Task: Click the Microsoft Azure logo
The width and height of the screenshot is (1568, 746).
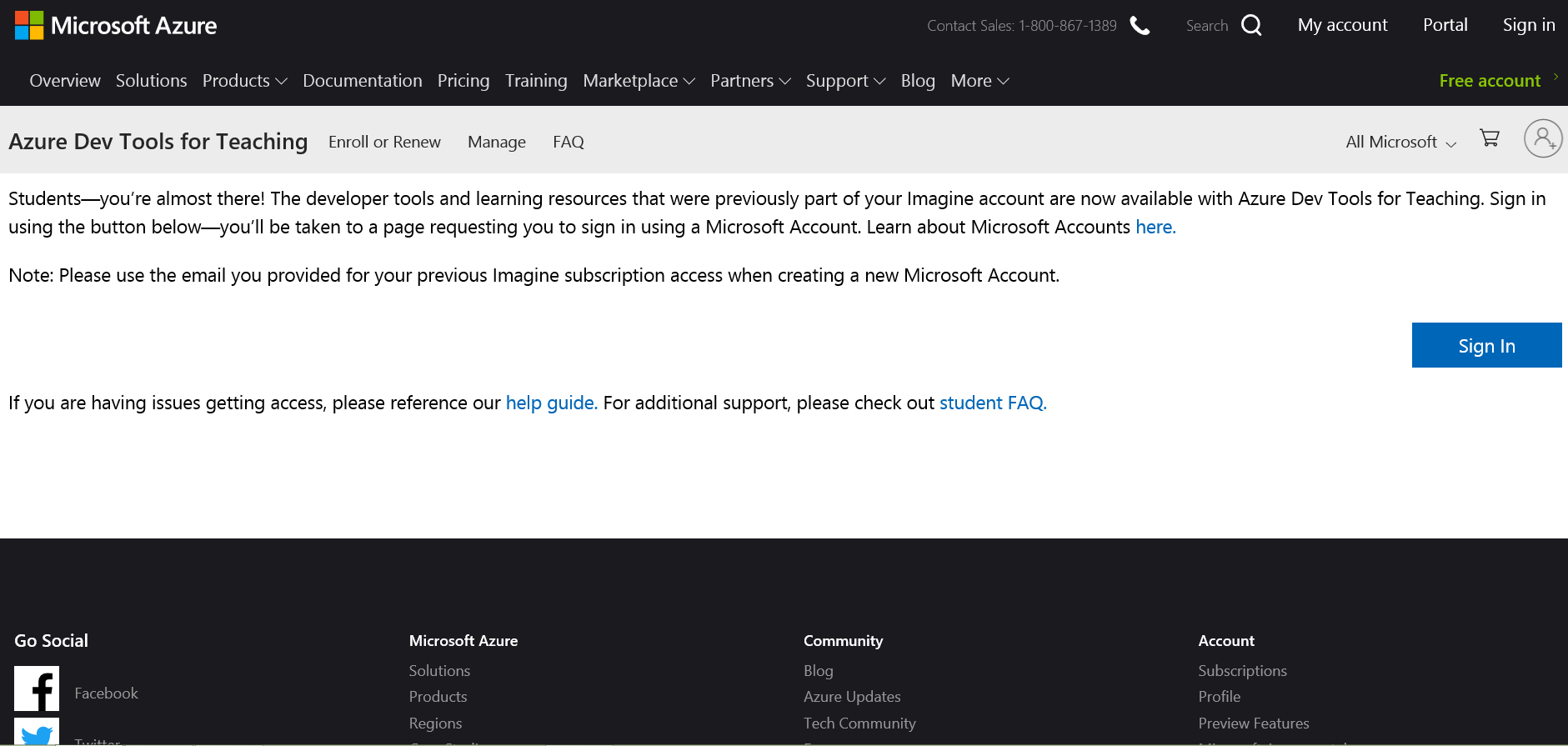Action: tap(116, 26)
